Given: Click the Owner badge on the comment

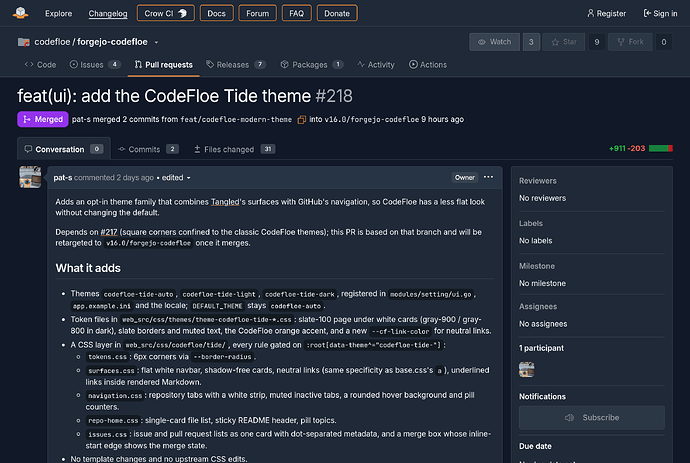Looking at the screenshot, I should [465, 177].
